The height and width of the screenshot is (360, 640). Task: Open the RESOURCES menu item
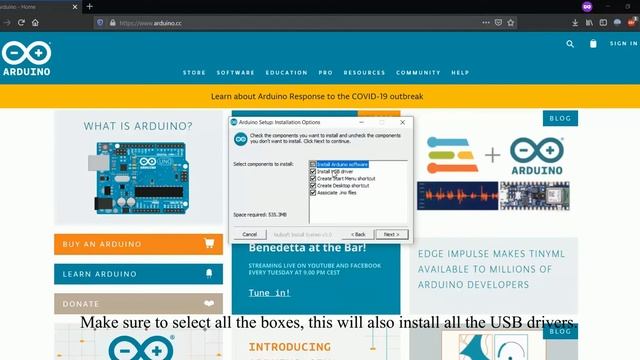click(x=364, y=73)
